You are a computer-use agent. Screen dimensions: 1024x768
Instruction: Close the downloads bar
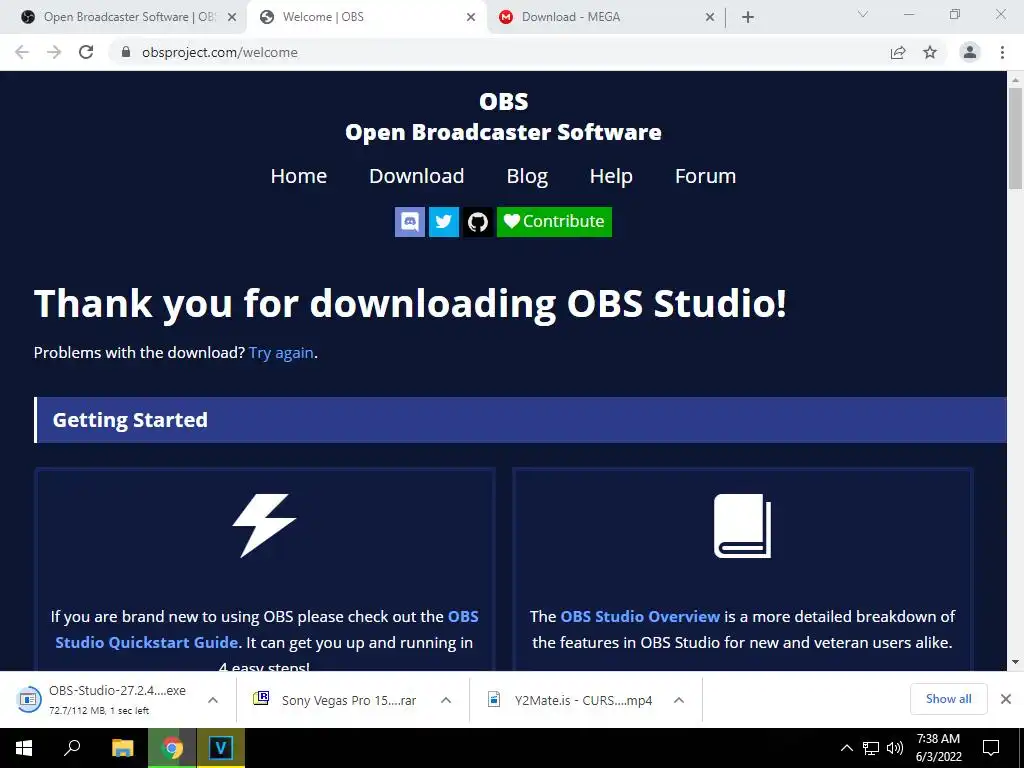tap(1006, 699)
